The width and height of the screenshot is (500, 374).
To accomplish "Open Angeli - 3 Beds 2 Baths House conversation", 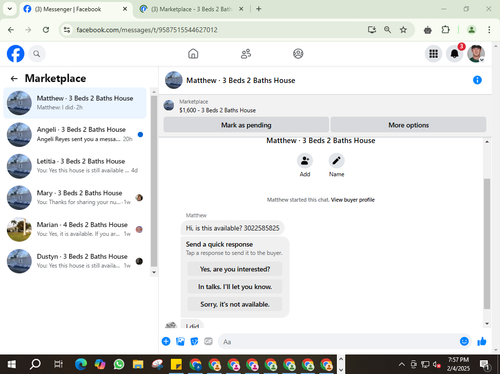I will point(75,134).
